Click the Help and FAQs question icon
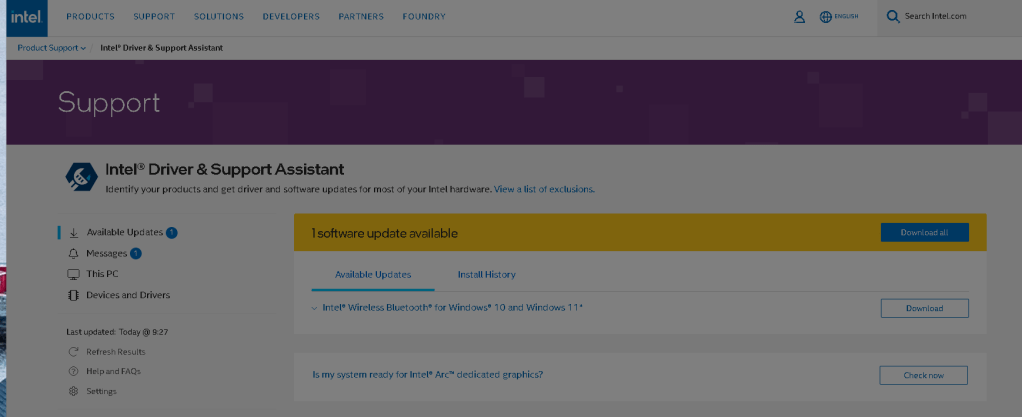 click(x=74, y=371)
